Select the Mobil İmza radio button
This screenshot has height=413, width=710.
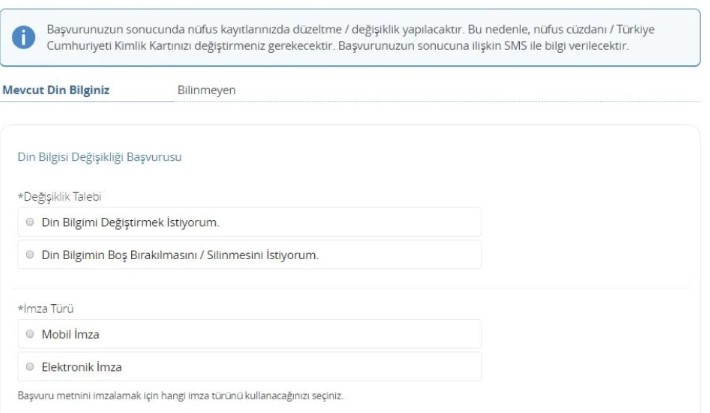tap(30, 334)
